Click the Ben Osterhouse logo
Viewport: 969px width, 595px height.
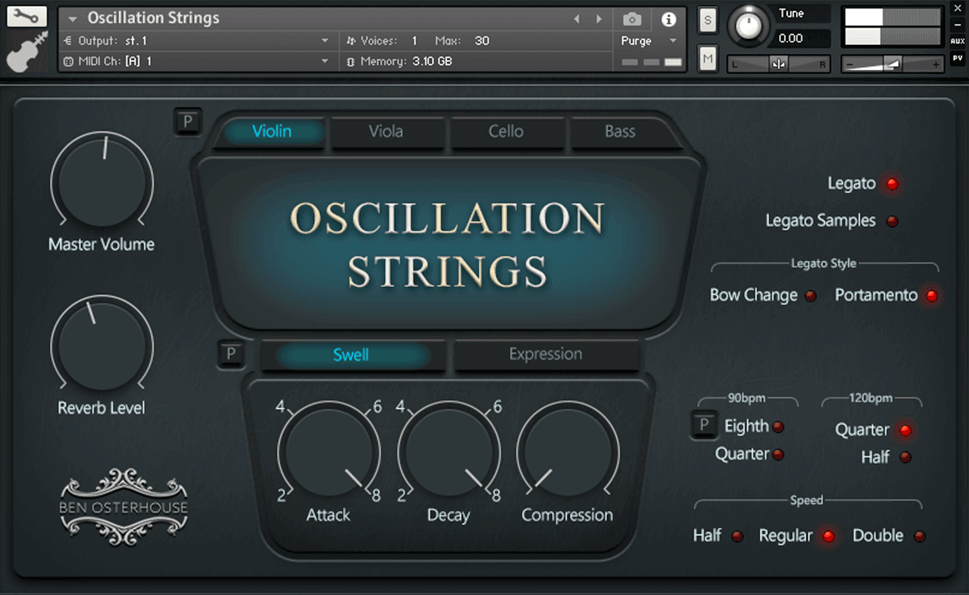tap(124, 507)
